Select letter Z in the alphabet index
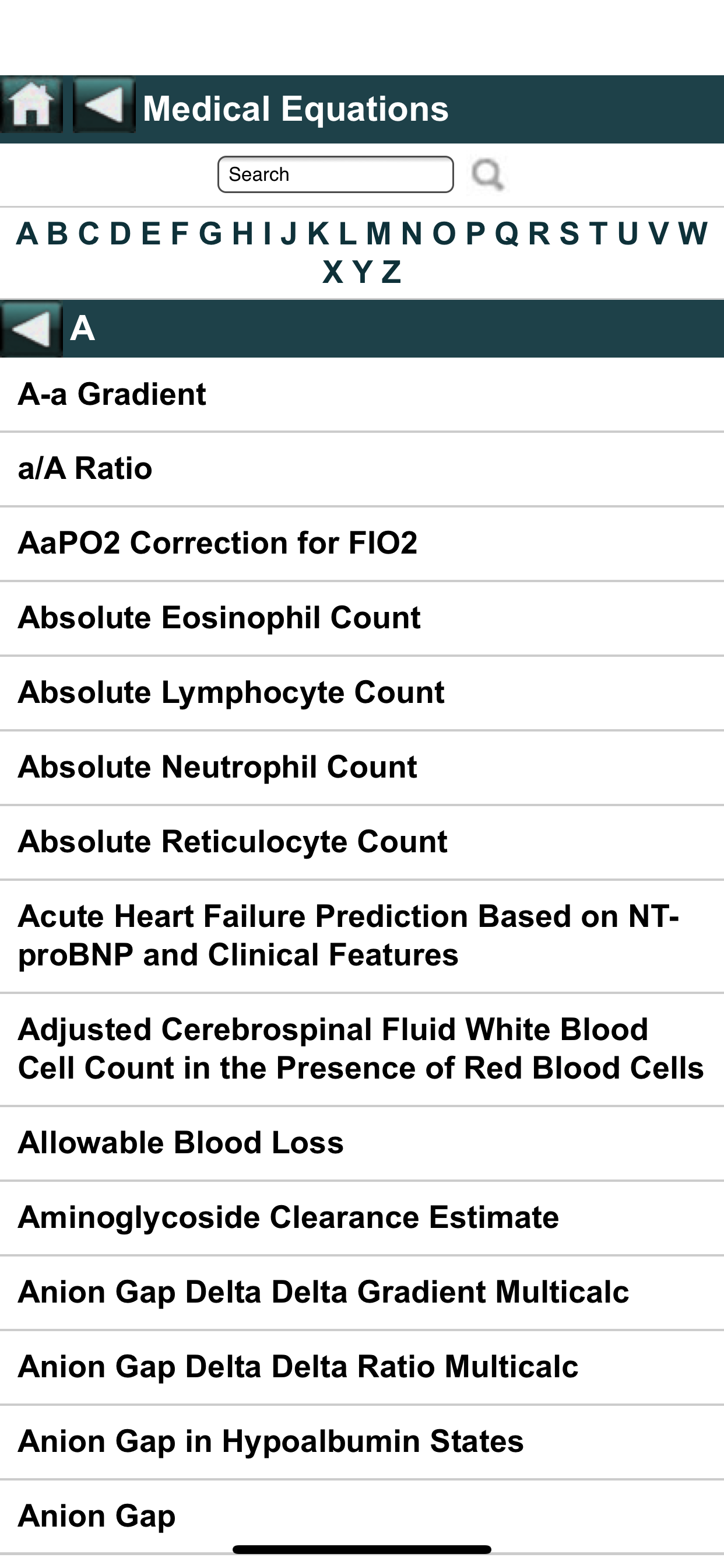This screenshot has width=724, height=1568. click(391, 272)
